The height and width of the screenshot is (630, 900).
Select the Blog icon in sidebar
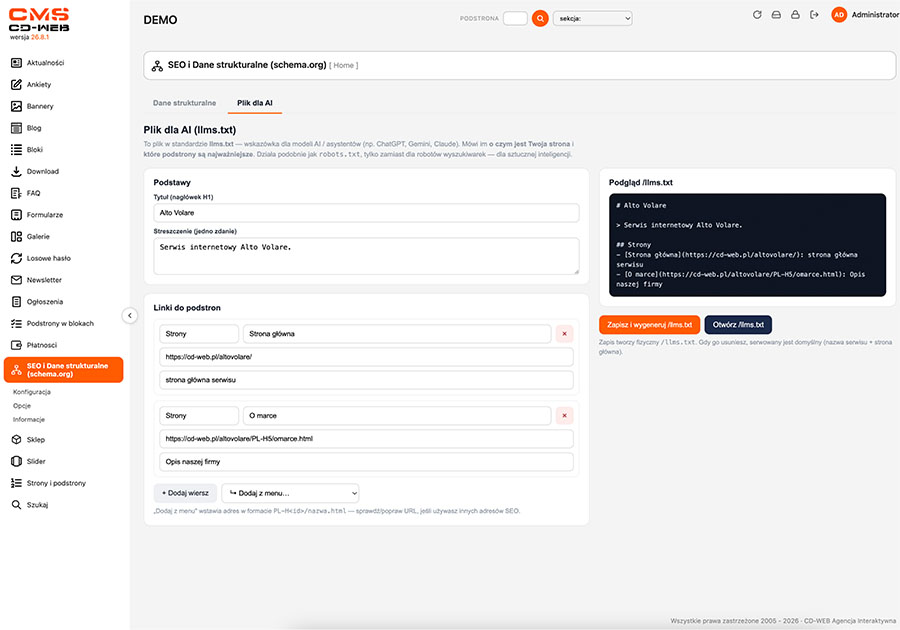[x=16, y=128]
